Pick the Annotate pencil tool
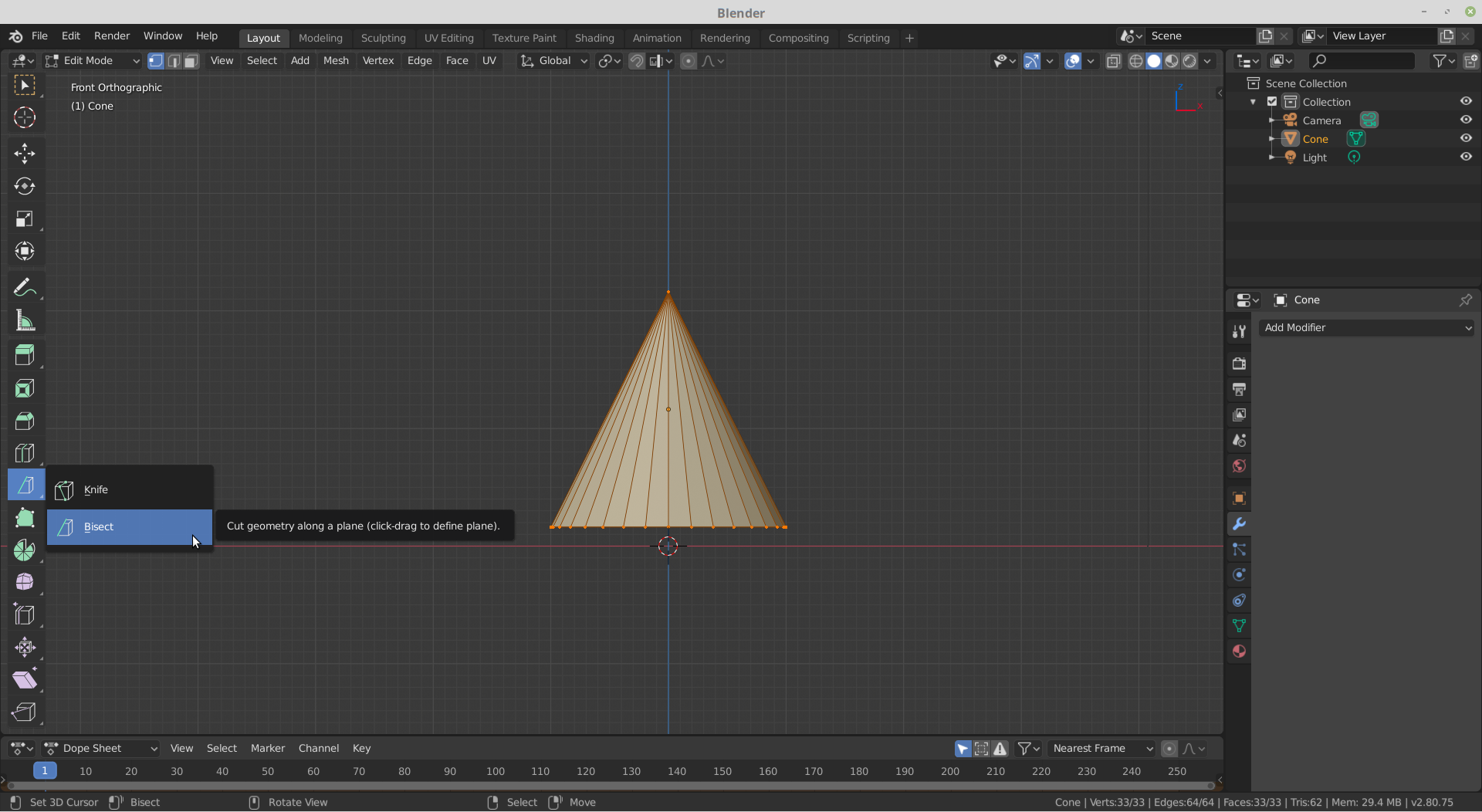 tap(25, 288)
